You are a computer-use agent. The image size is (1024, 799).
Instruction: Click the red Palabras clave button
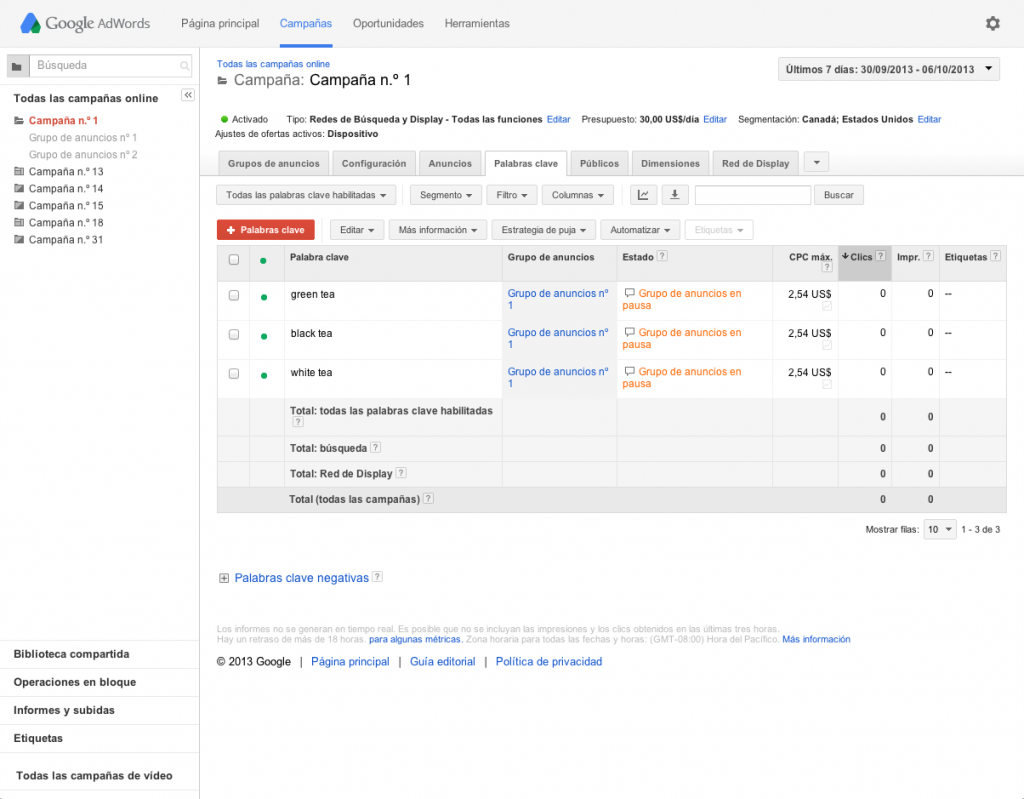click(265, 230)
